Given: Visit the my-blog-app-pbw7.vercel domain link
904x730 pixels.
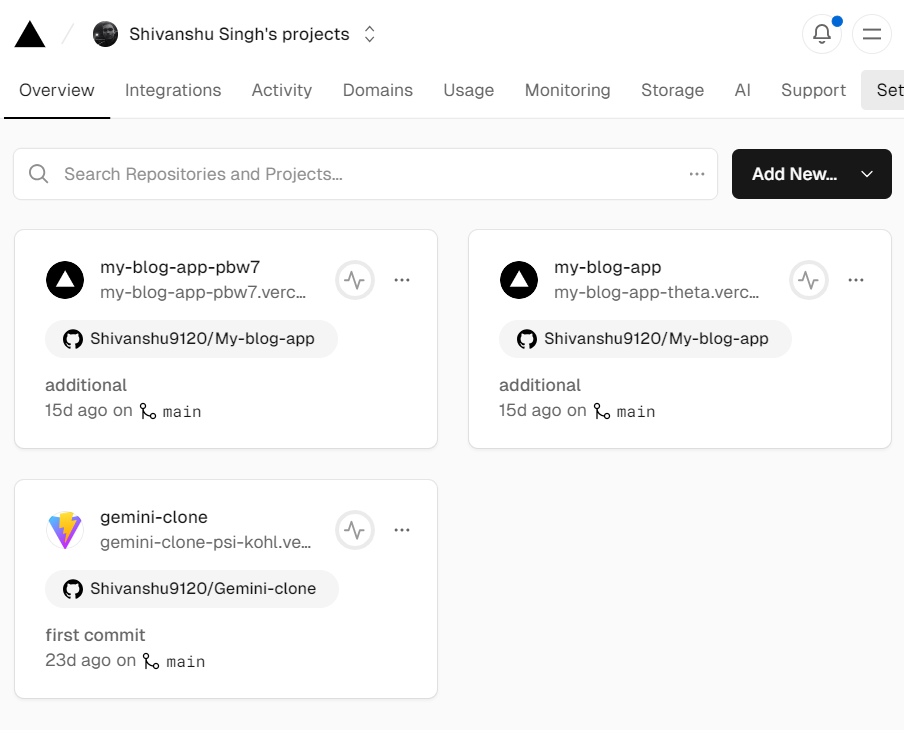Looking at the screenshot, I should click(x=203, y=292).
